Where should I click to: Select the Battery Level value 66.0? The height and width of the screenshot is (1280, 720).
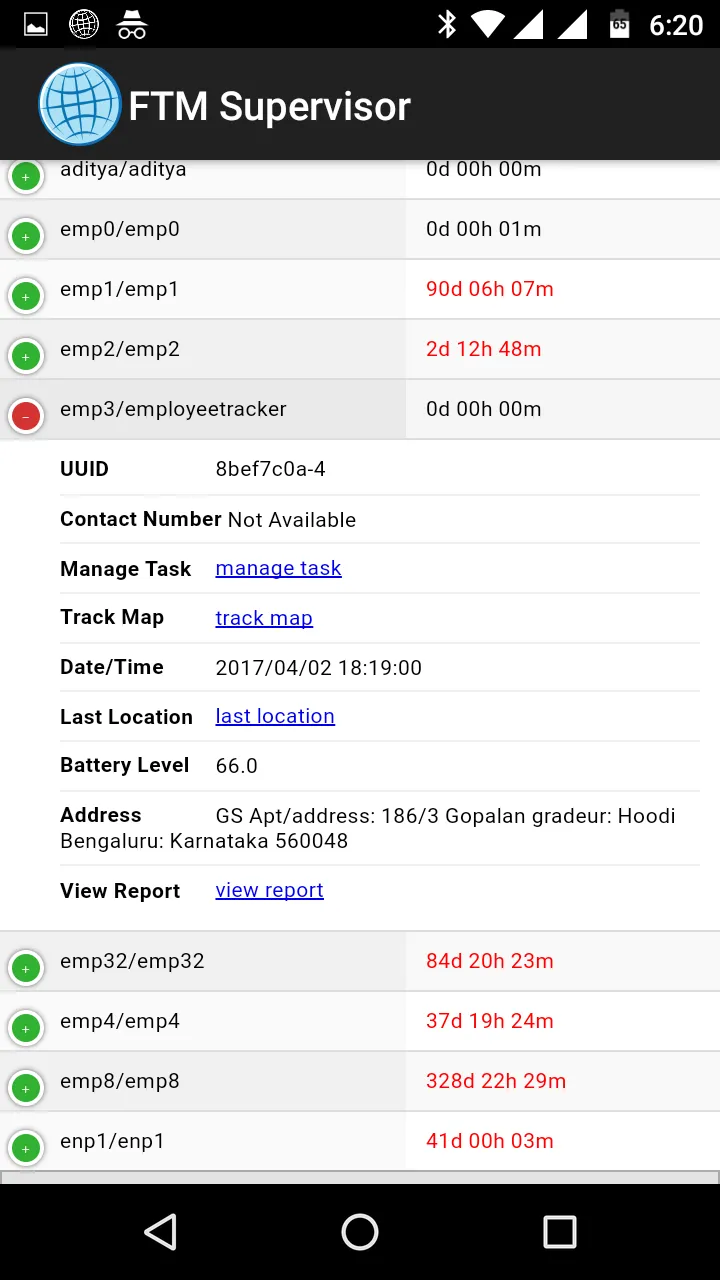pos(237,766)
